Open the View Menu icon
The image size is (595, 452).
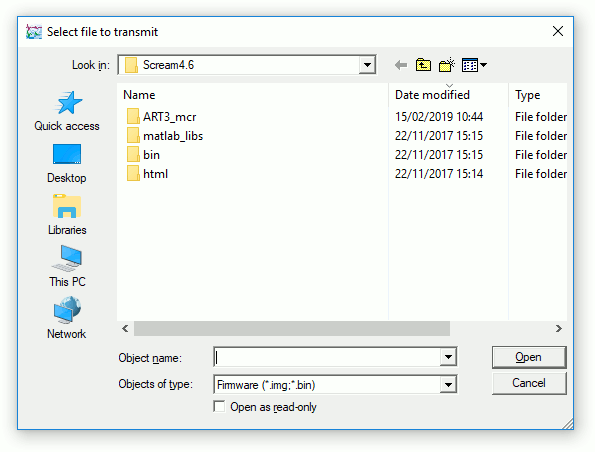click(x=474, y=65)
